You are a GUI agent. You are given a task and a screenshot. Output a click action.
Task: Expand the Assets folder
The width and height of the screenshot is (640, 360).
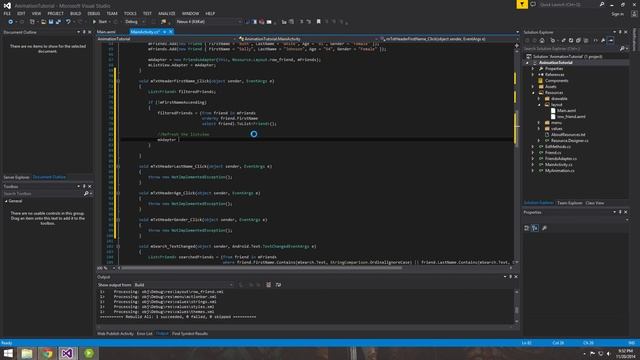tap(533, 87)
